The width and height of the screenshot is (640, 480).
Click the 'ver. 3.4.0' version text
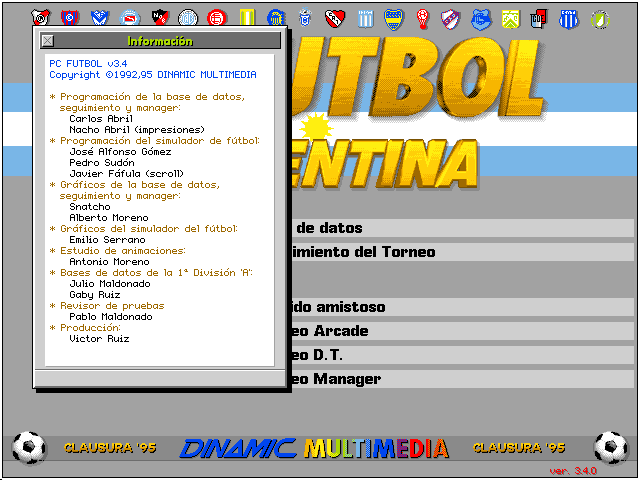point(573,471)
